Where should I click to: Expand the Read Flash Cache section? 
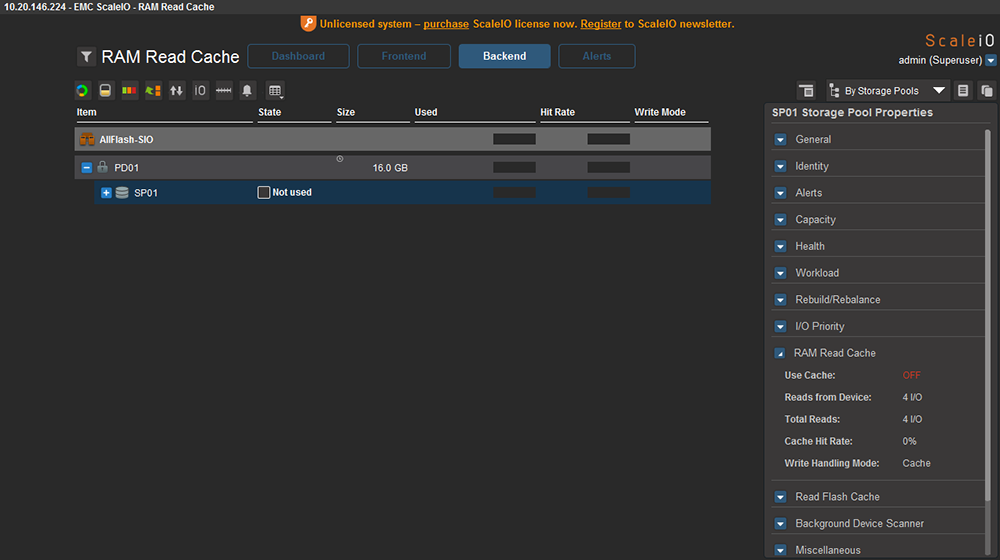(x=781, y=497)
